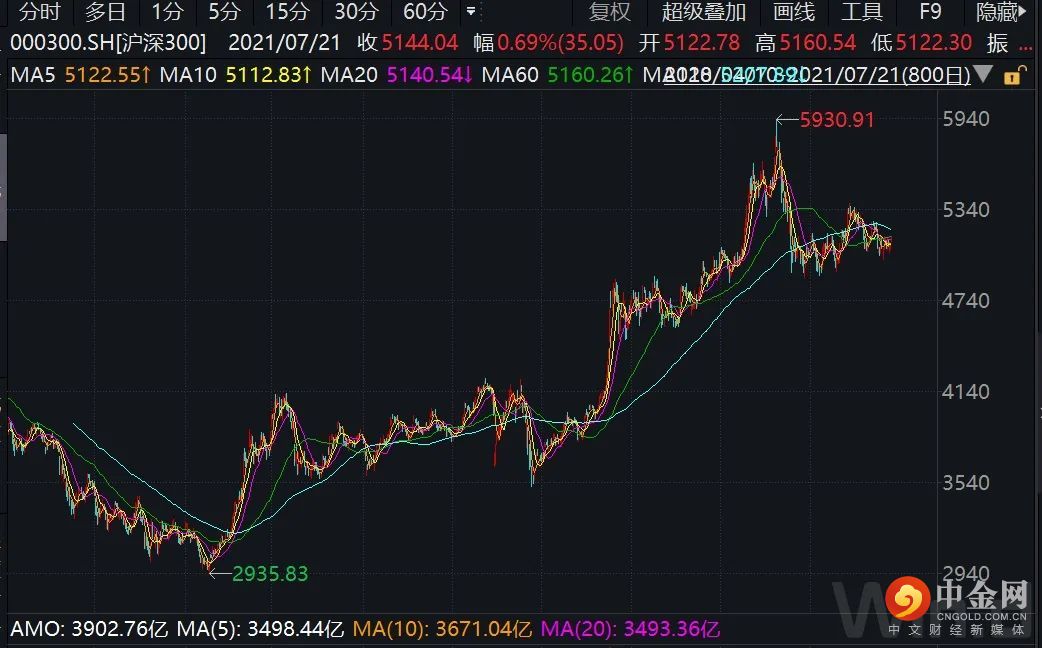1042x648 pixels.
Task: Click the open price 5122.78
Action: 702,43
